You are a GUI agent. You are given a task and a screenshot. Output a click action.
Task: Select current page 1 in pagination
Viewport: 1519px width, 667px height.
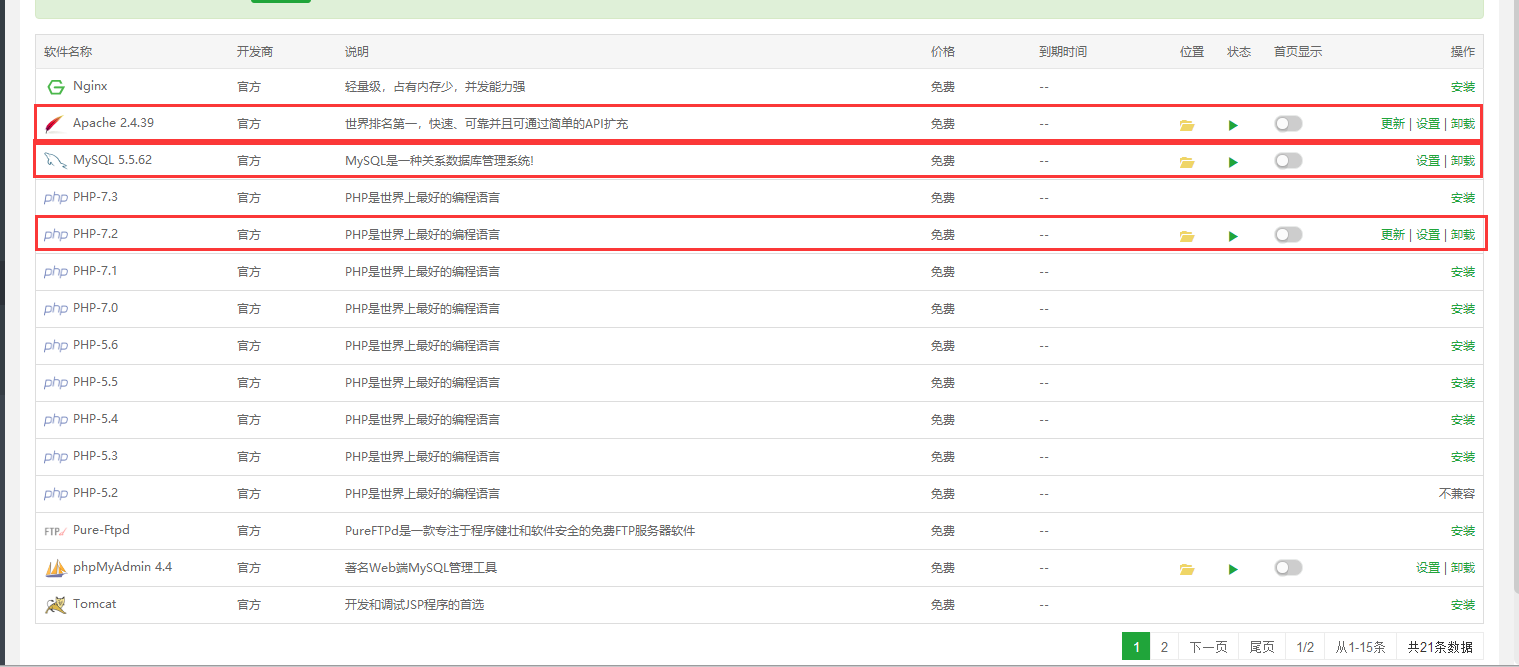[1136, 647]
